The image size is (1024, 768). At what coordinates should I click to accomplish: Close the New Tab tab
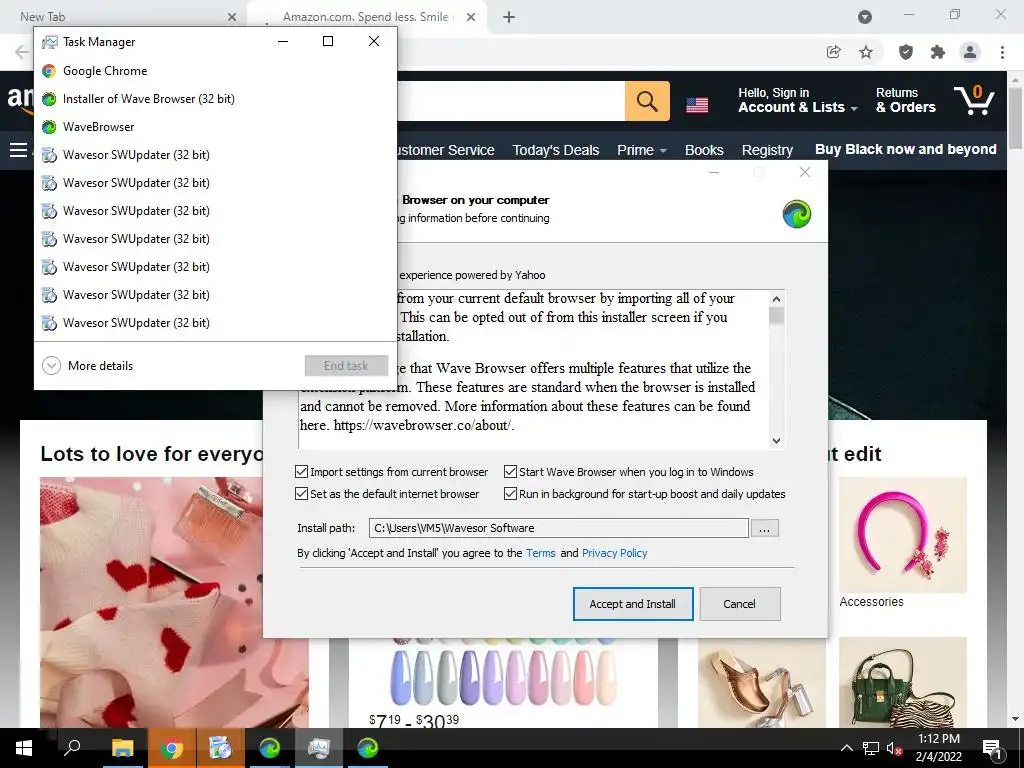coord(232,17)
